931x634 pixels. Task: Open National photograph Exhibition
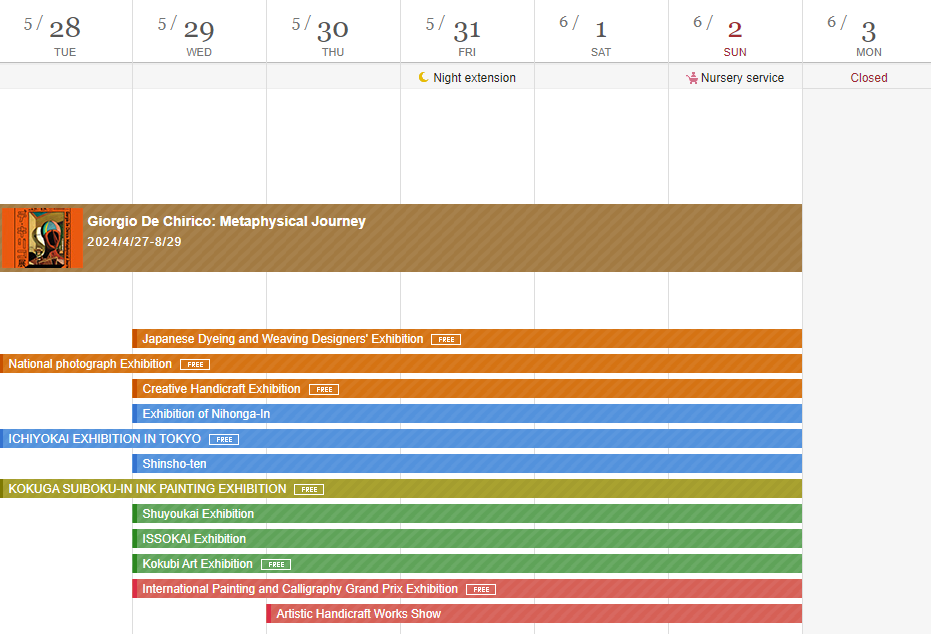tap(401, 363)
